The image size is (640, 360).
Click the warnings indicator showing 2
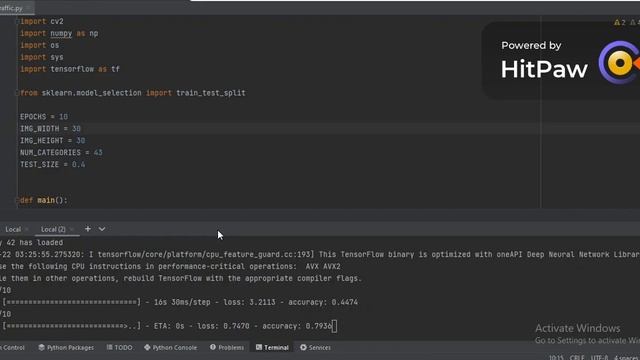pyautogui.click(x=620, y=22)
